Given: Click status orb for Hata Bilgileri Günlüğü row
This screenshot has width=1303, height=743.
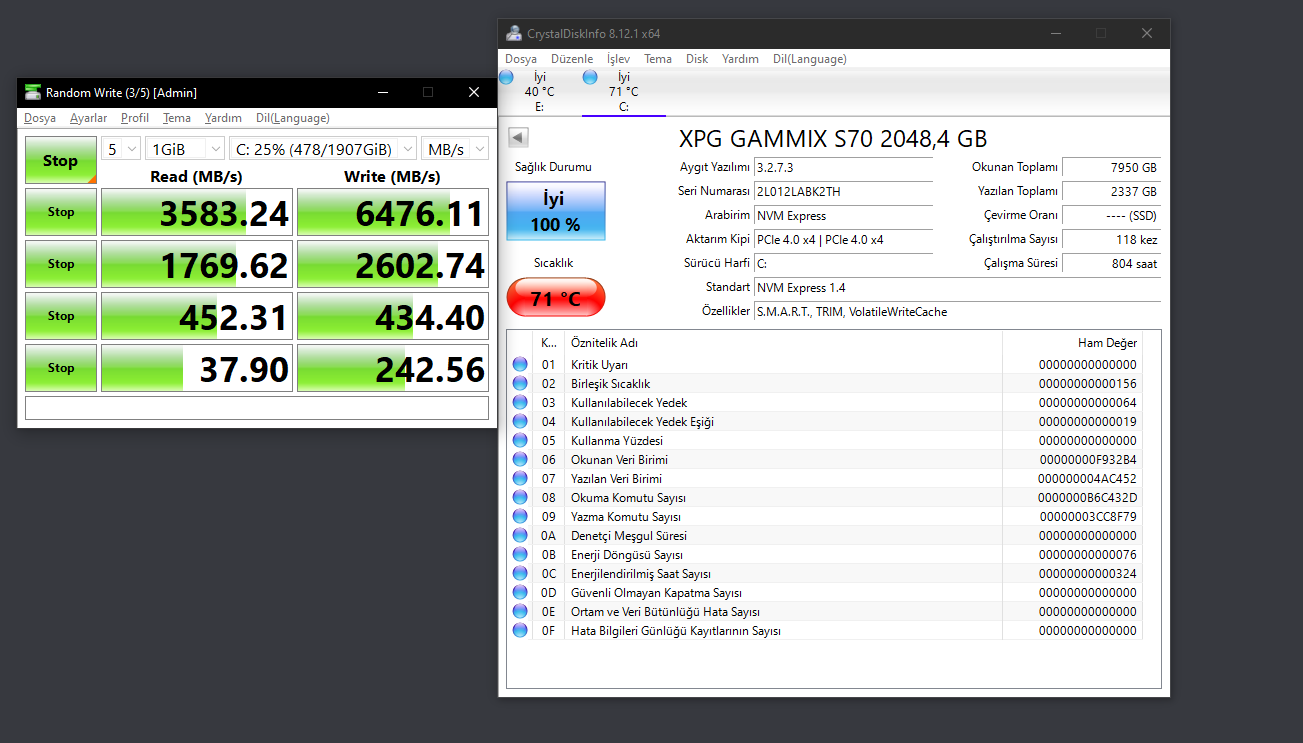Looking at the screenshot, I should (x=520, y=630).
